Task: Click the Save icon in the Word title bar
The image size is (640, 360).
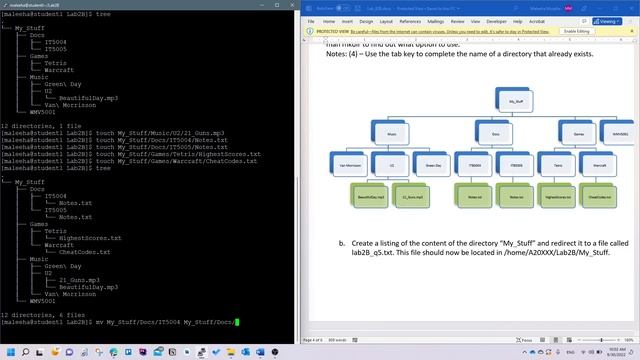Action: tap(358, 8)
